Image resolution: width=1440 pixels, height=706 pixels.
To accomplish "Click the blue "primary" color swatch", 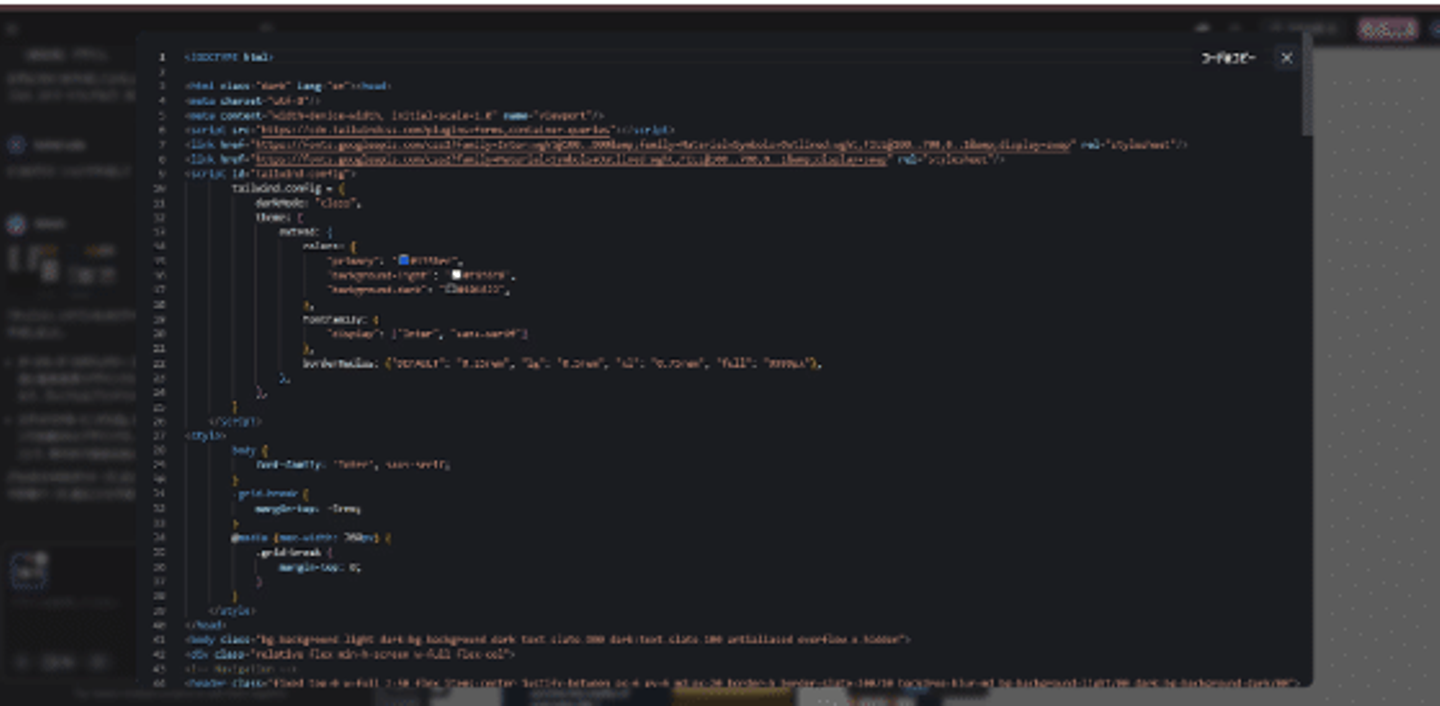I will point(404,260).
